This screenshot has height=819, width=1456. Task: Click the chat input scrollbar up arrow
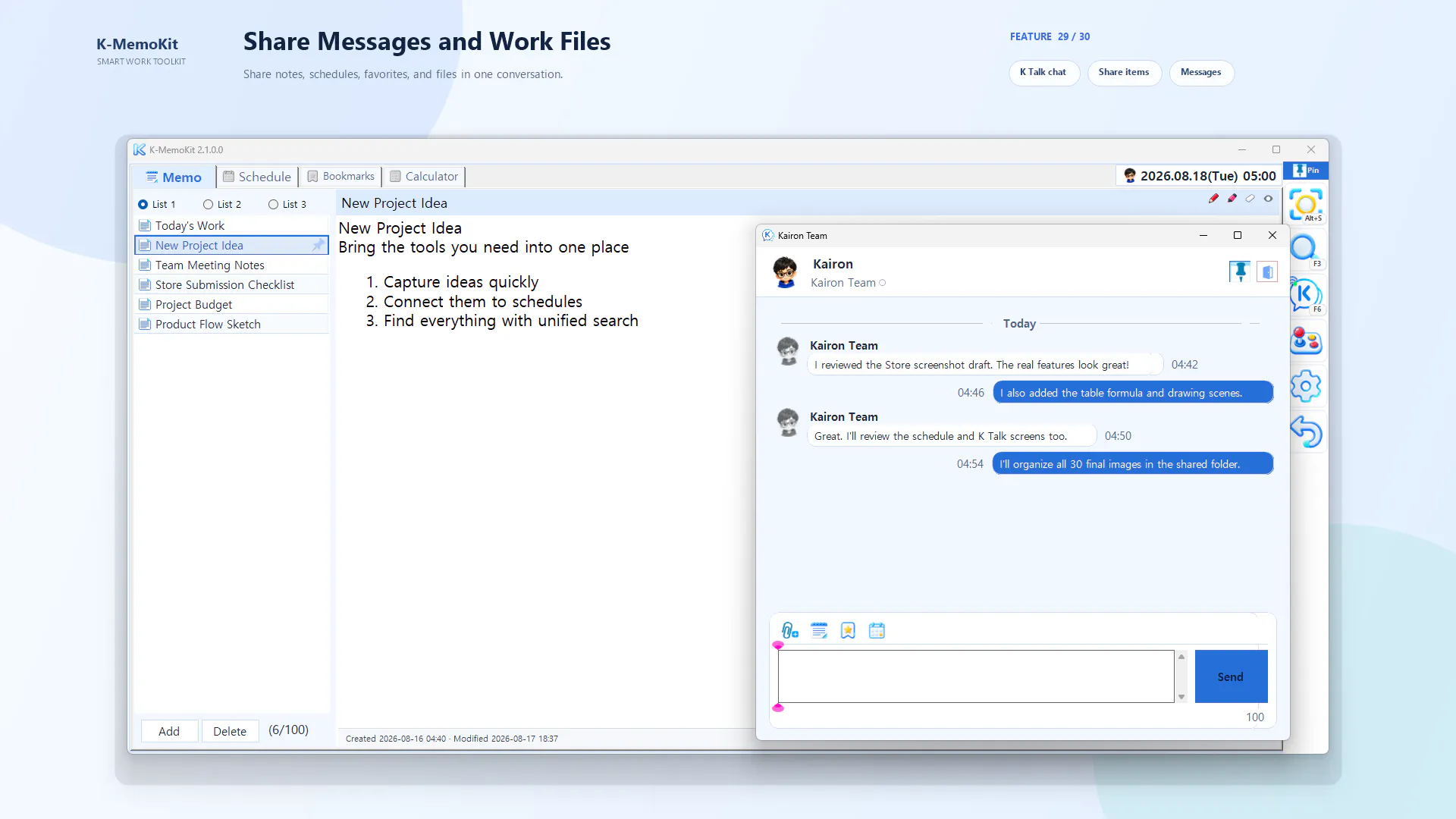(1181, 657)
